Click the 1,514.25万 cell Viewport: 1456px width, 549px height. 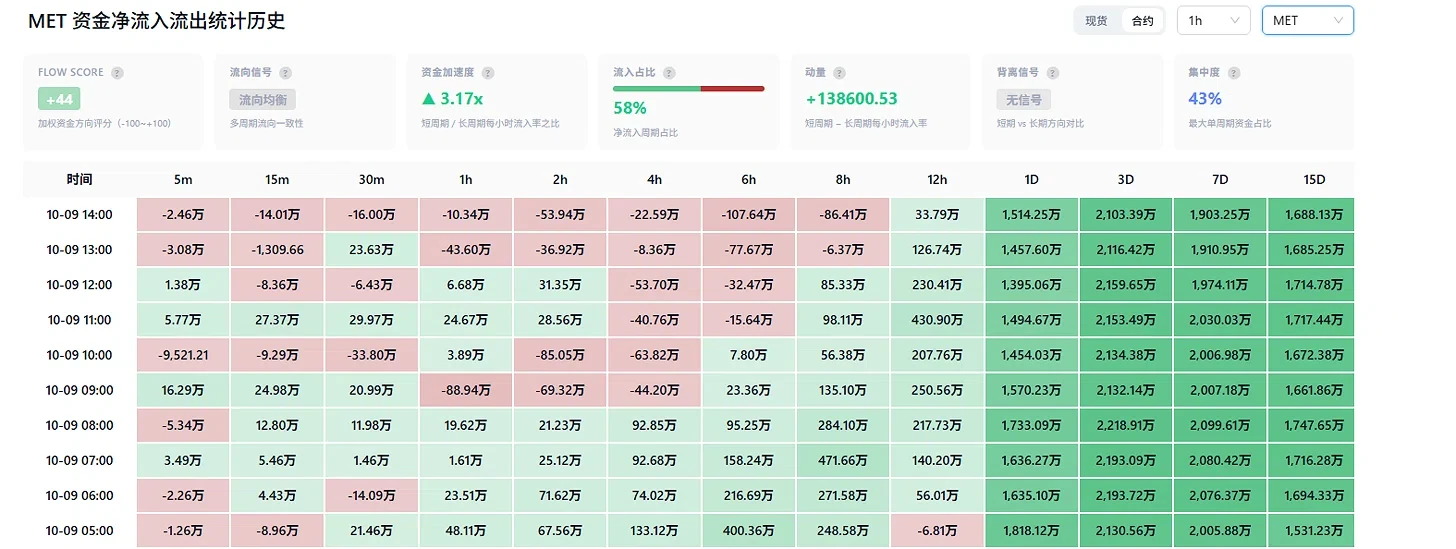(x=1032, y=215)
